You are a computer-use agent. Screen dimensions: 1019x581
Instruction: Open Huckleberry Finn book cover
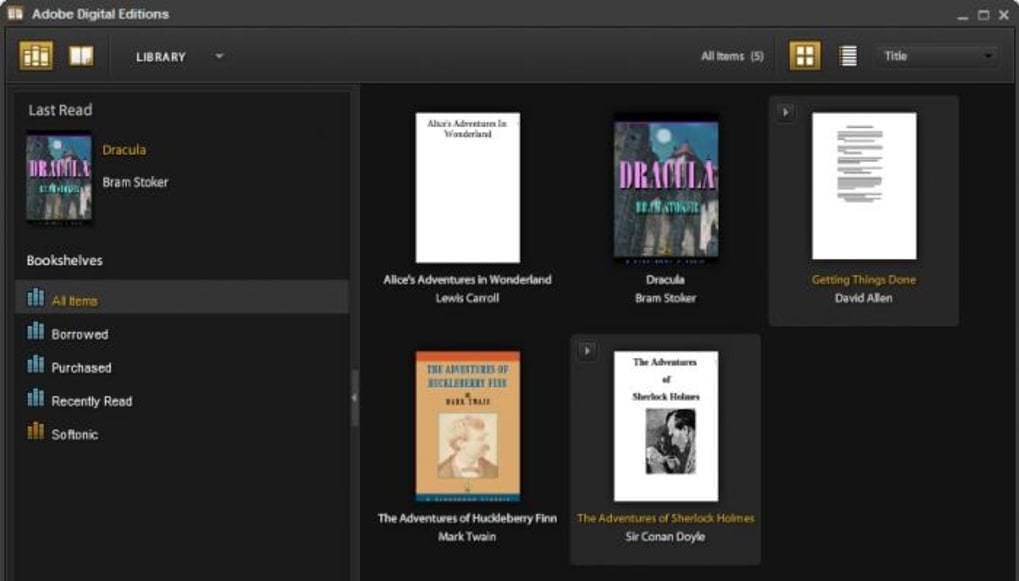pyautogui.click(x=468, y=426)
